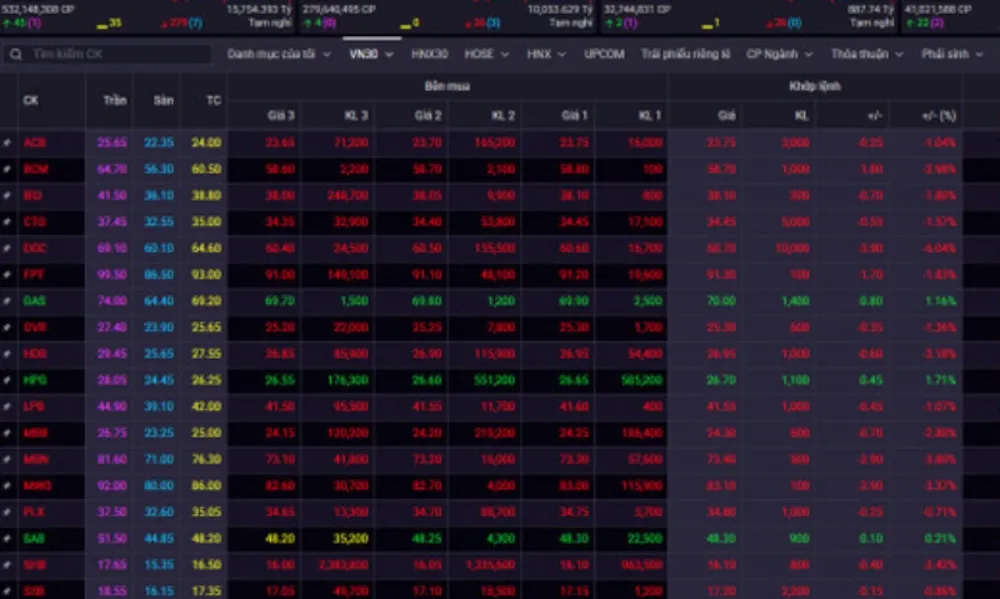Screen dimensions: 1000x599
Task: Click pin icon next to SAB
Action: coord(8,538)
